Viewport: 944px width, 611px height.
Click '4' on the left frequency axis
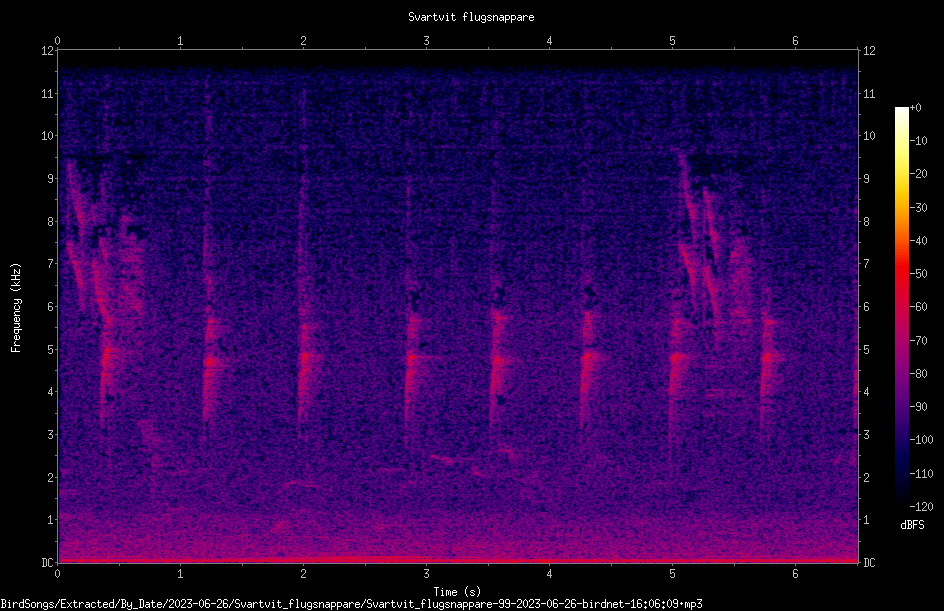click(51, 392)
